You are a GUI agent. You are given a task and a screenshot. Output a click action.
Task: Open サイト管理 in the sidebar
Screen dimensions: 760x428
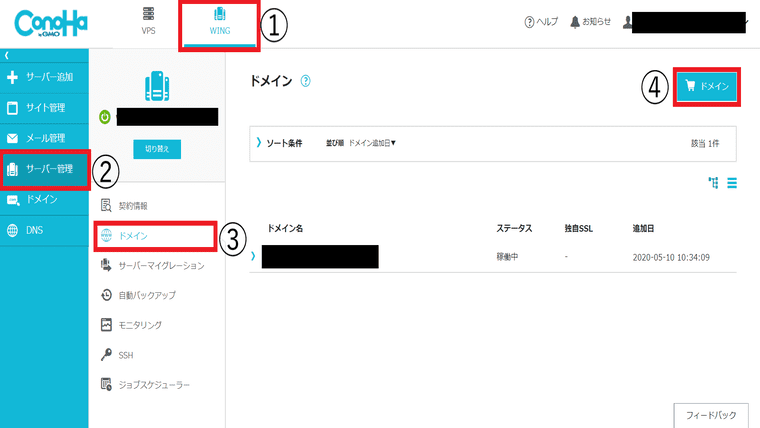click(44, 108)
